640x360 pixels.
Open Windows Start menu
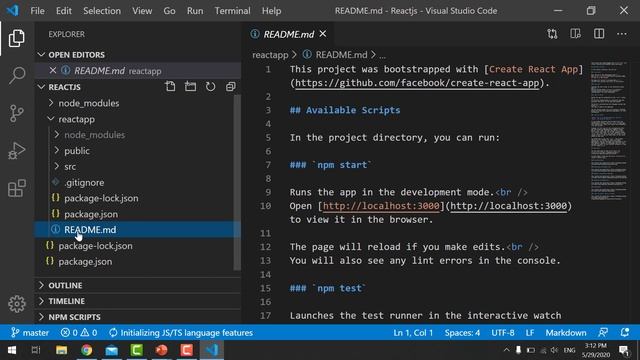[12, 350]
